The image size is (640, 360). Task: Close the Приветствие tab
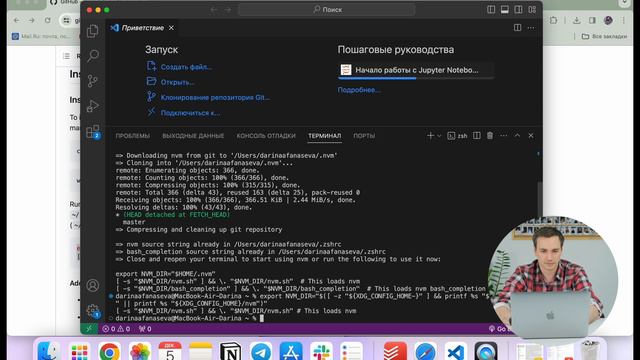pos(171,28)
